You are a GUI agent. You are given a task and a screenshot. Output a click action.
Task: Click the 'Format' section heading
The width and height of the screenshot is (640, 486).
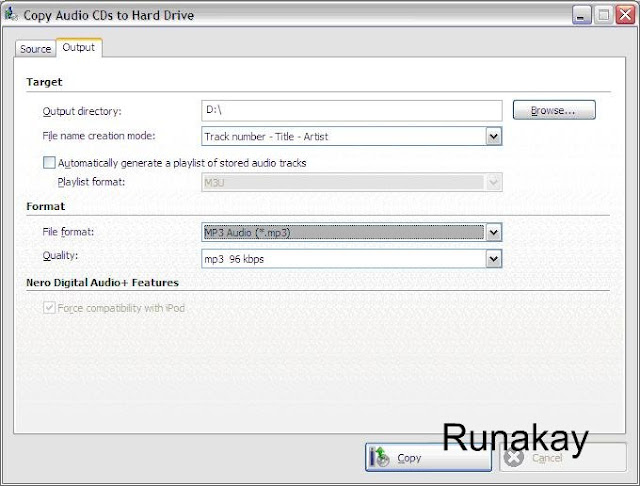tap(45, 206)
